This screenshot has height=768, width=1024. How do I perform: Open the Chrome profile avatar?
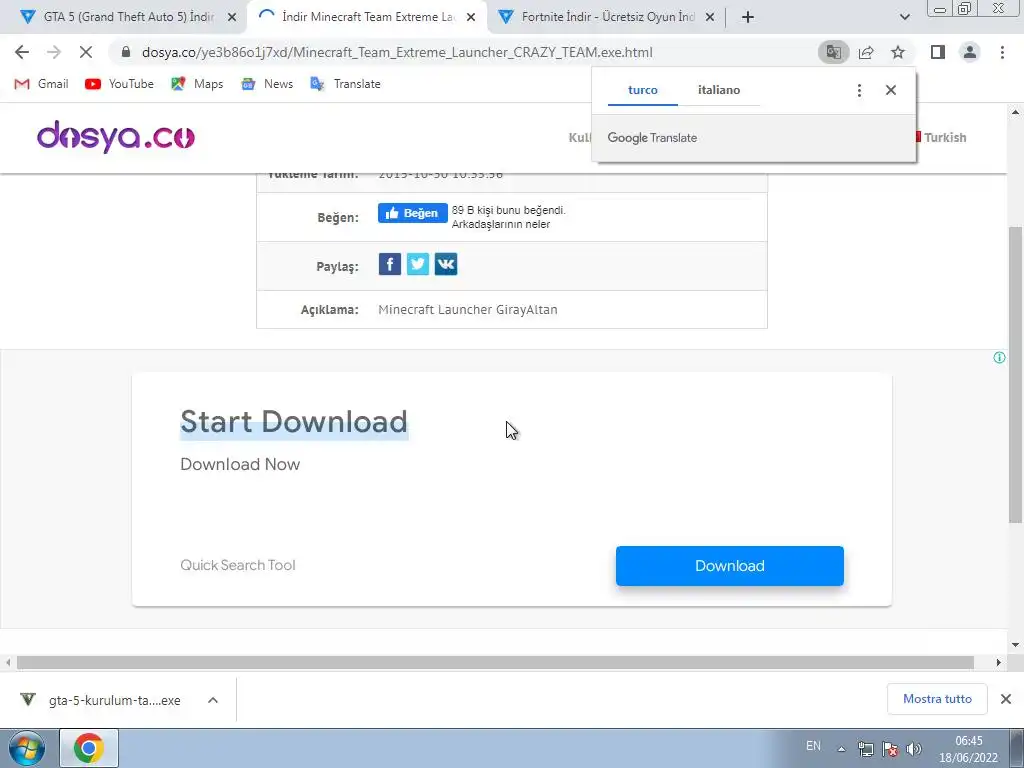point(970,52)
